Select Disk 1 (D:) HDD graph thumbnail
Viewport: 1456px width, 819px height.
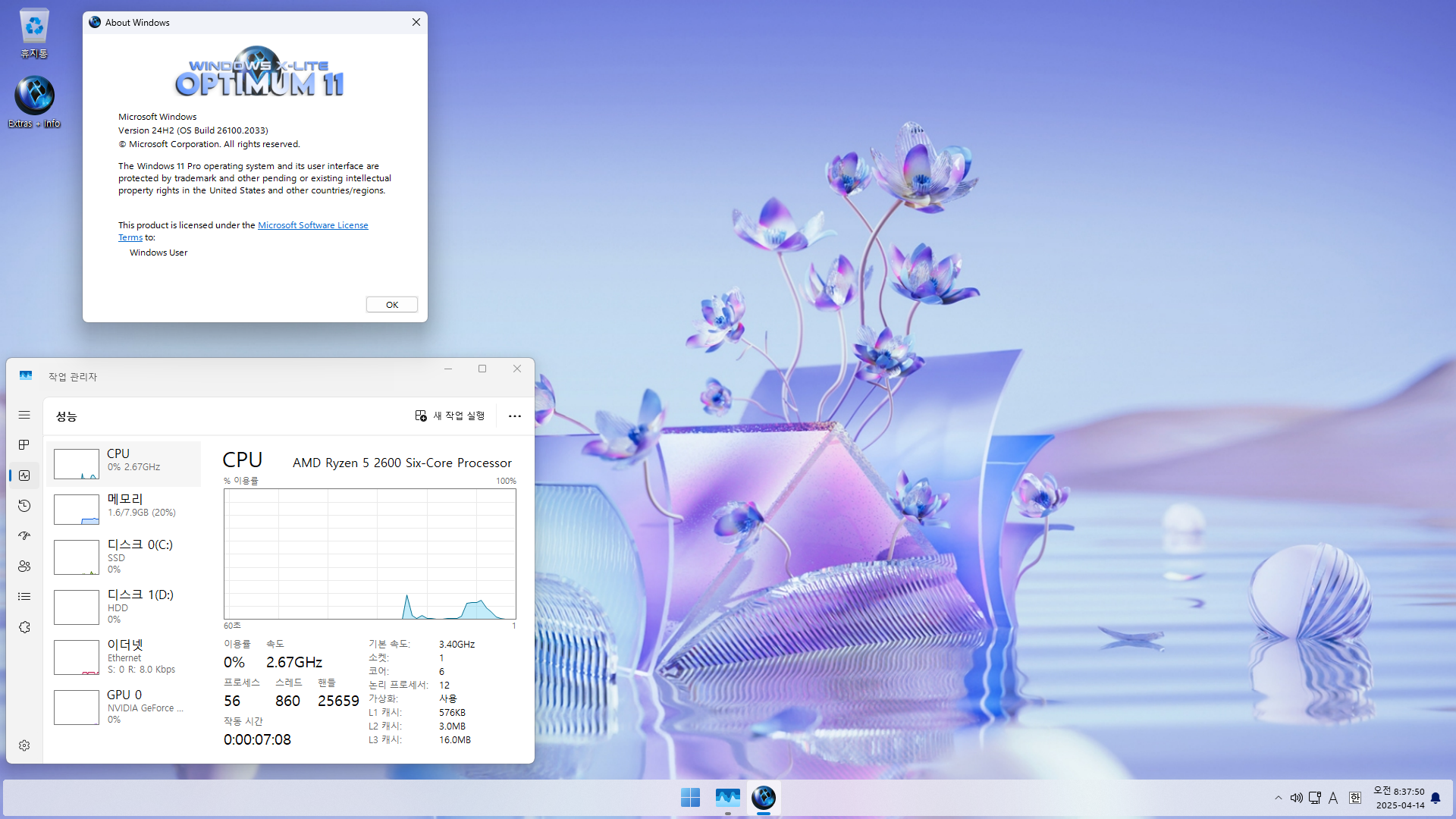pyautogui.click(x=76, y=607)
